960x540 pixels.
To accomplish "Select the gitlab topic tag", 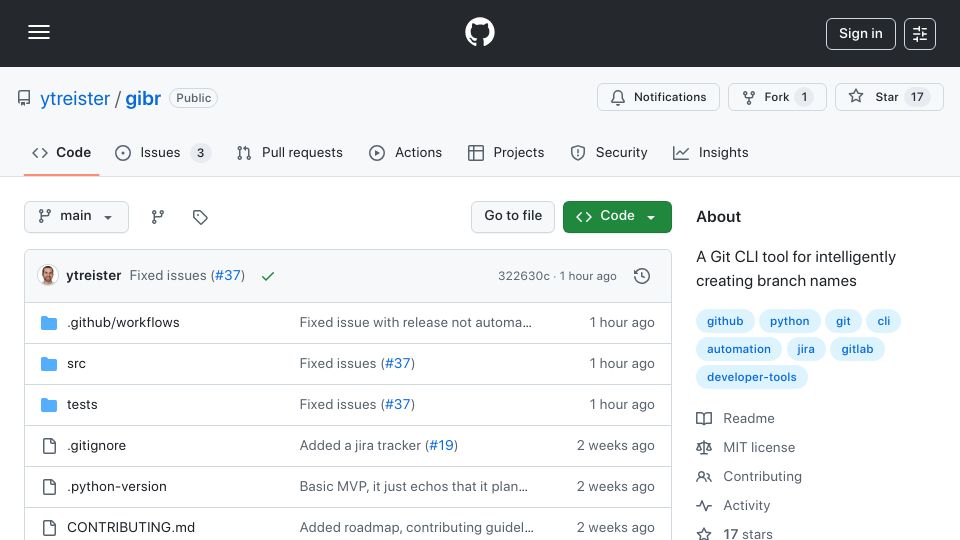I will [x=857, y=350].
